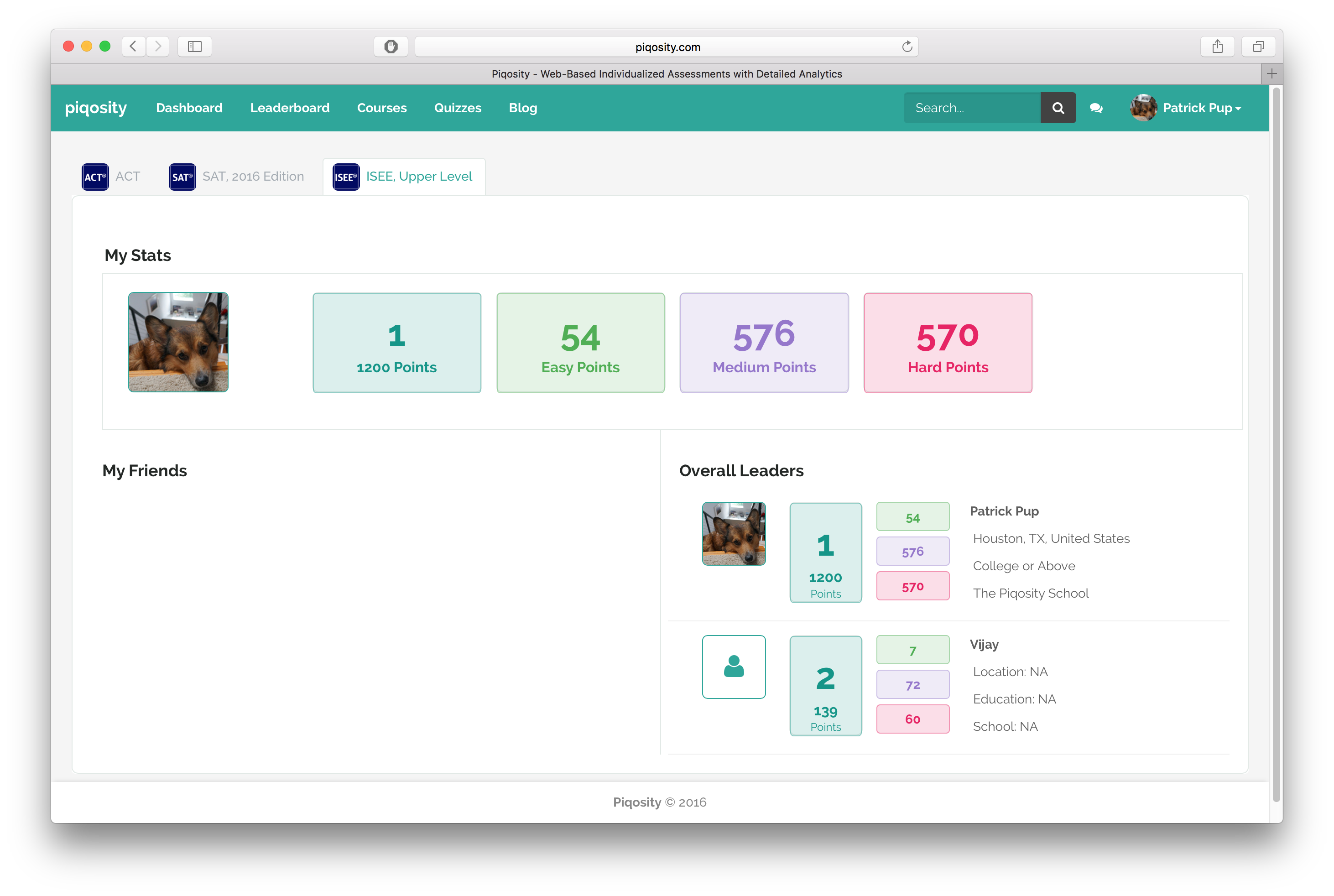Click the 1200 Points rank card

[396, 343]
